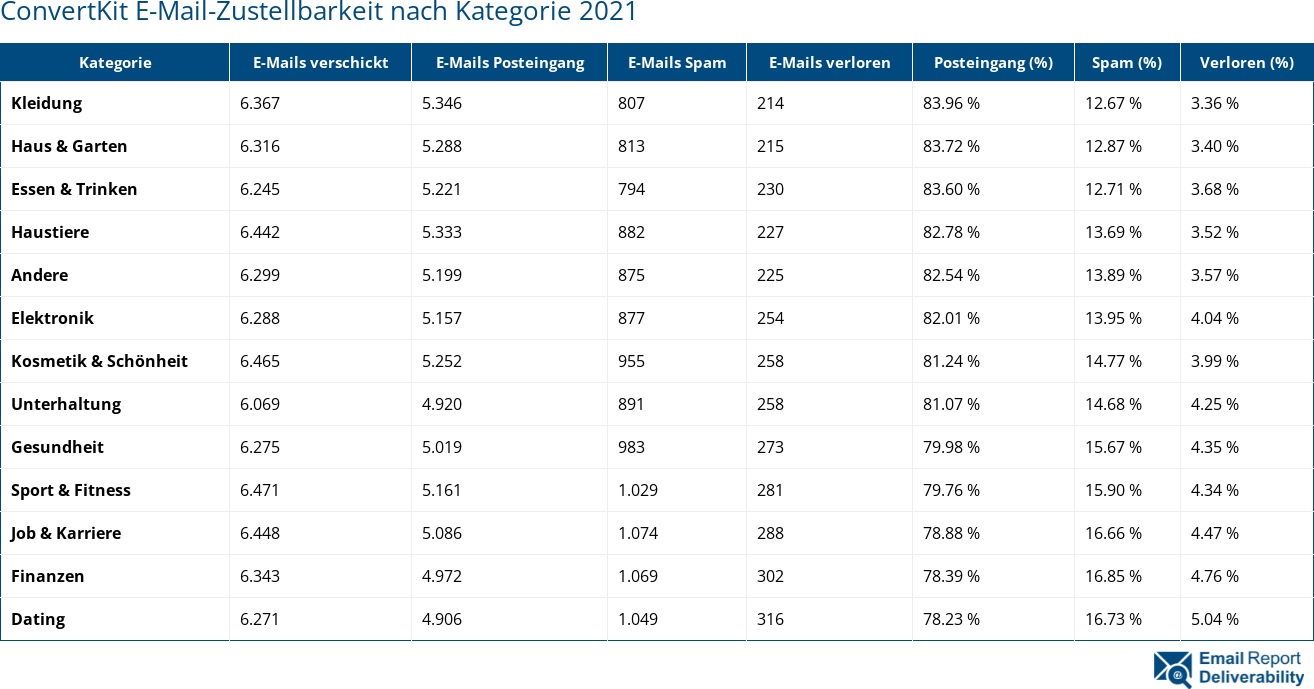Click the 5.199 value for Andere
The width and height of the screenshot is (1314, 689).
click(442, 275)
